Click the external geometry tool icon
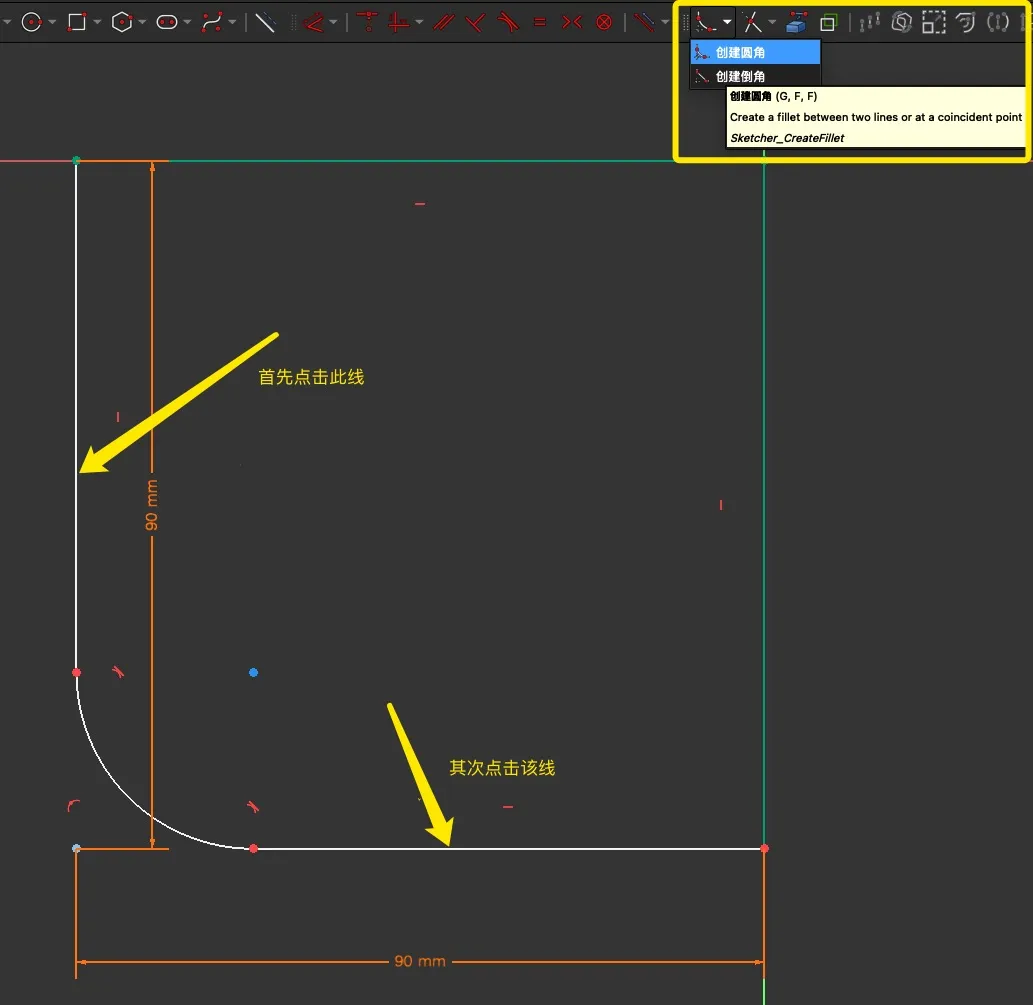1033x1005 pixels. 797,21
